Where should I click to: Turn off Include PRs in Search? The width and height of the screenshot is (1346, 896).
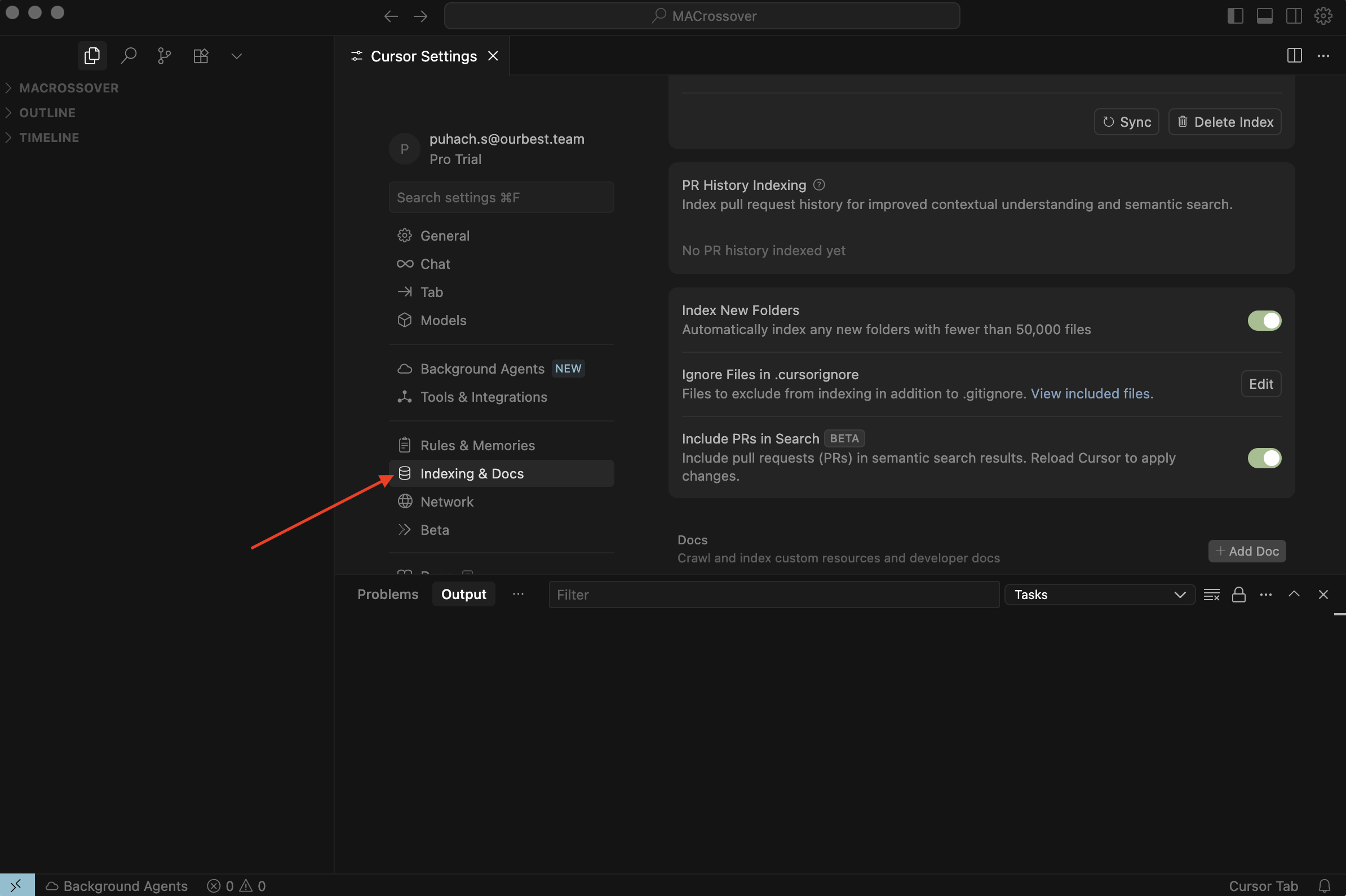(x=1264, y=458)
